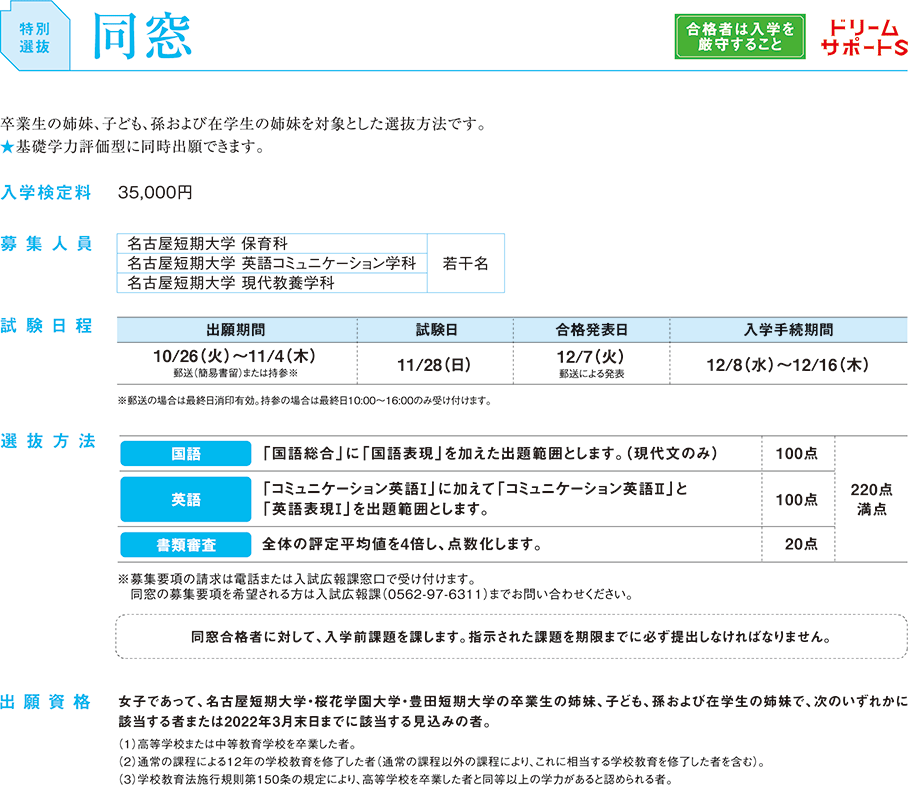The height and width of the screenshot is (785, 908).
Task: Click the blue 国語 tag
Action: (186, 453)
